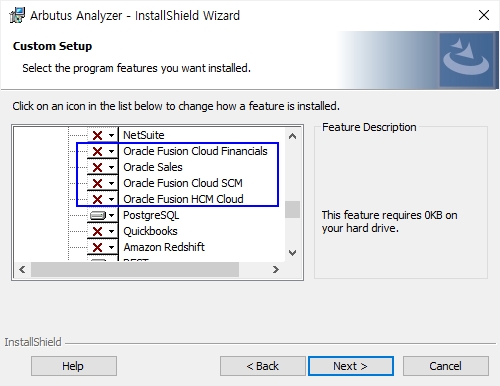Viewport: 500px width, 386px height.
Task: Click the hard drive icon next to PostgreSQL
Action: click(98, 216)
